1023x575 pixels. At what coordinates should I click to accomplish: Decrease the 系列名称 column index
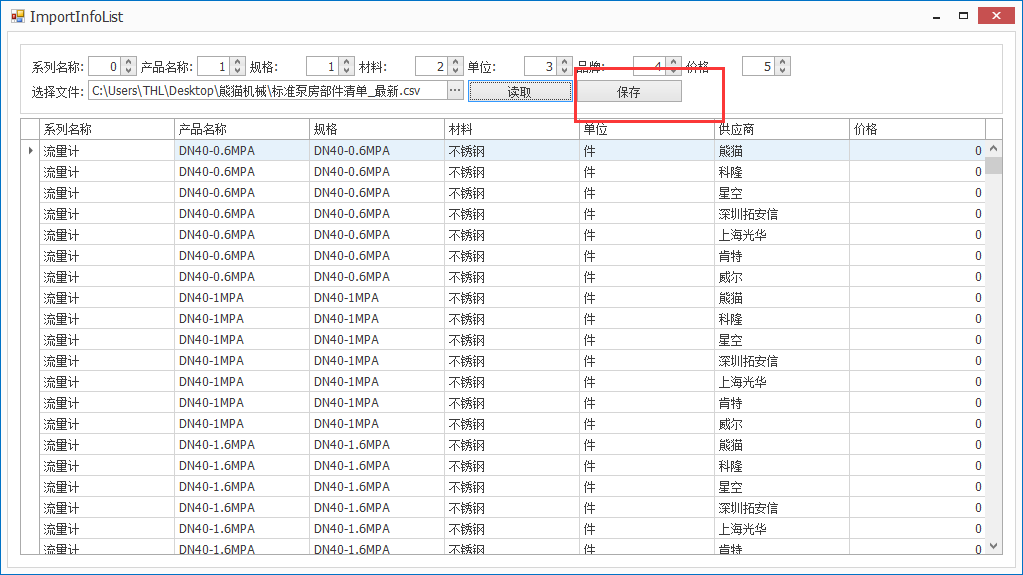[x=129, y=71]
